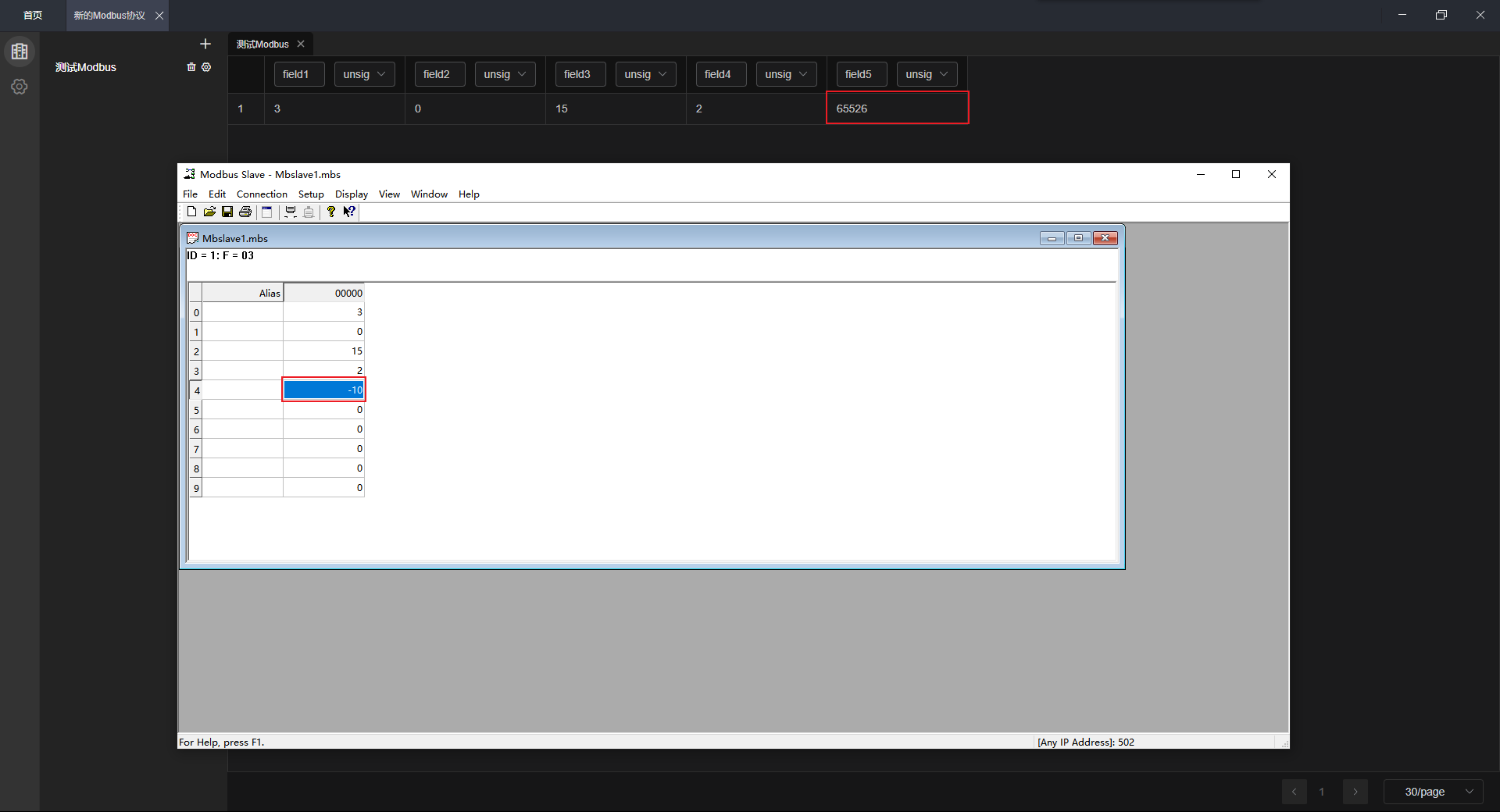The image size is (1500, 812).
Task: Open the Setup menu
Action: pyautogui.click(x=311, y=194)
